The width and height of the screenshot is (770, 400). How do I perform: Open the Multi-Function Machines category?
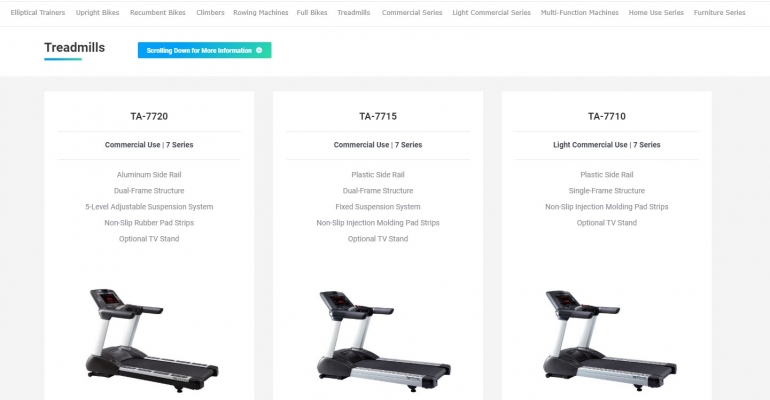[x=579, y=13]
